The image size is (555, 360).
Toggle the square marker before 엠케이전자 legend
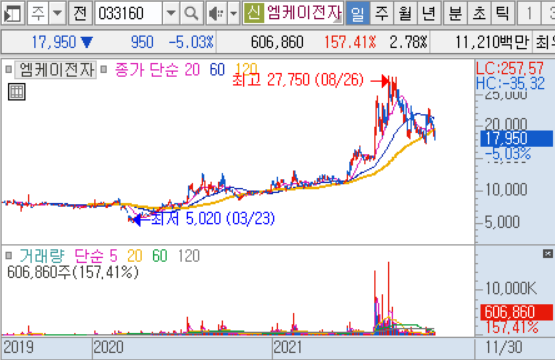click(x=8, y=69)
